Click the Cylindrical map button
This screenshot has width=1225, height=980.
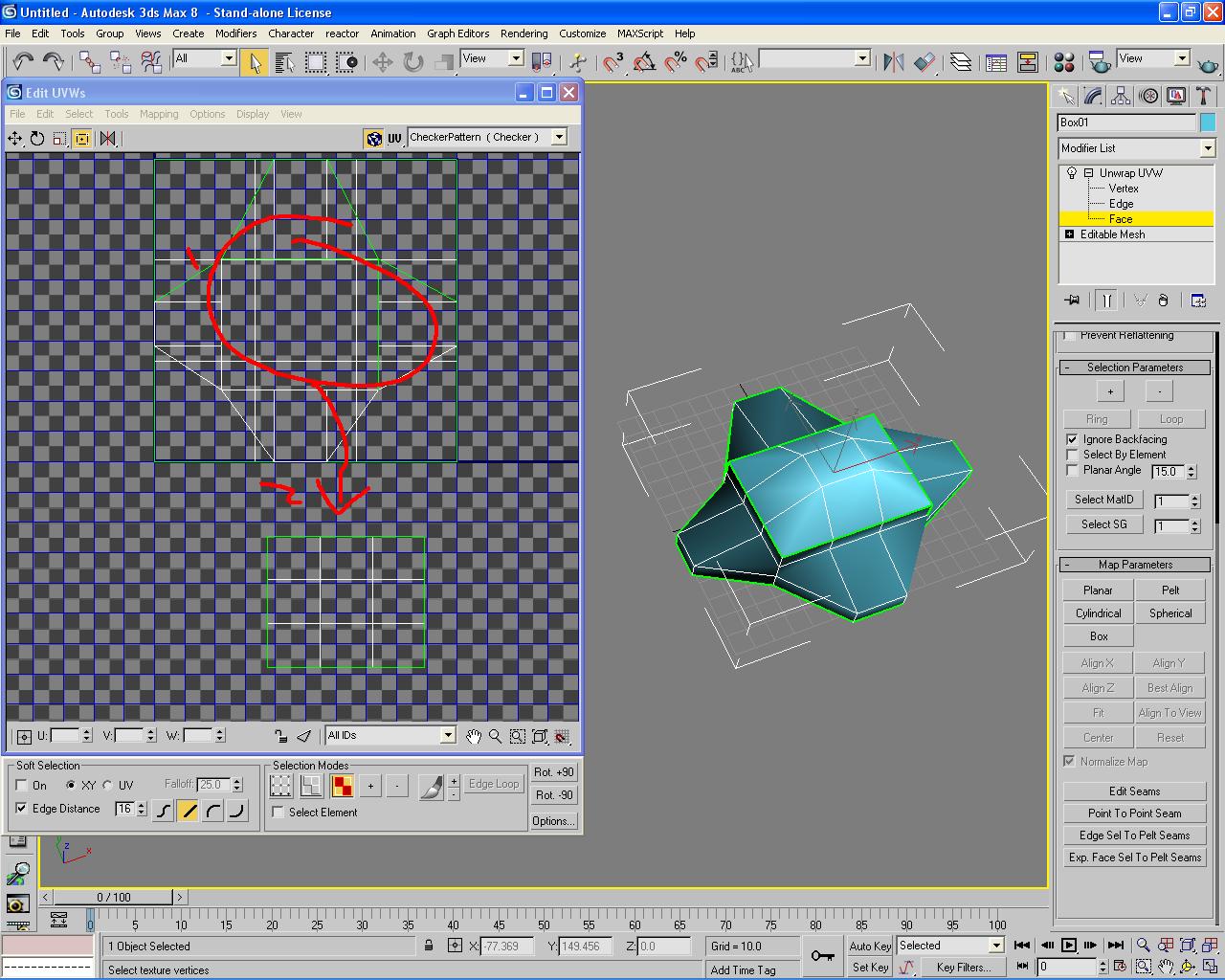tap(1098, 613)
